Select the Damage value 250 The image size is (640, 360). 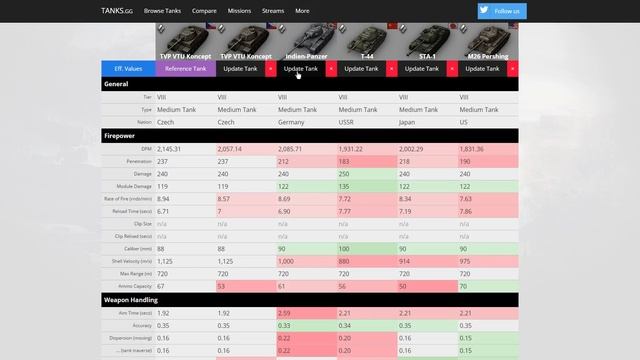344,174
